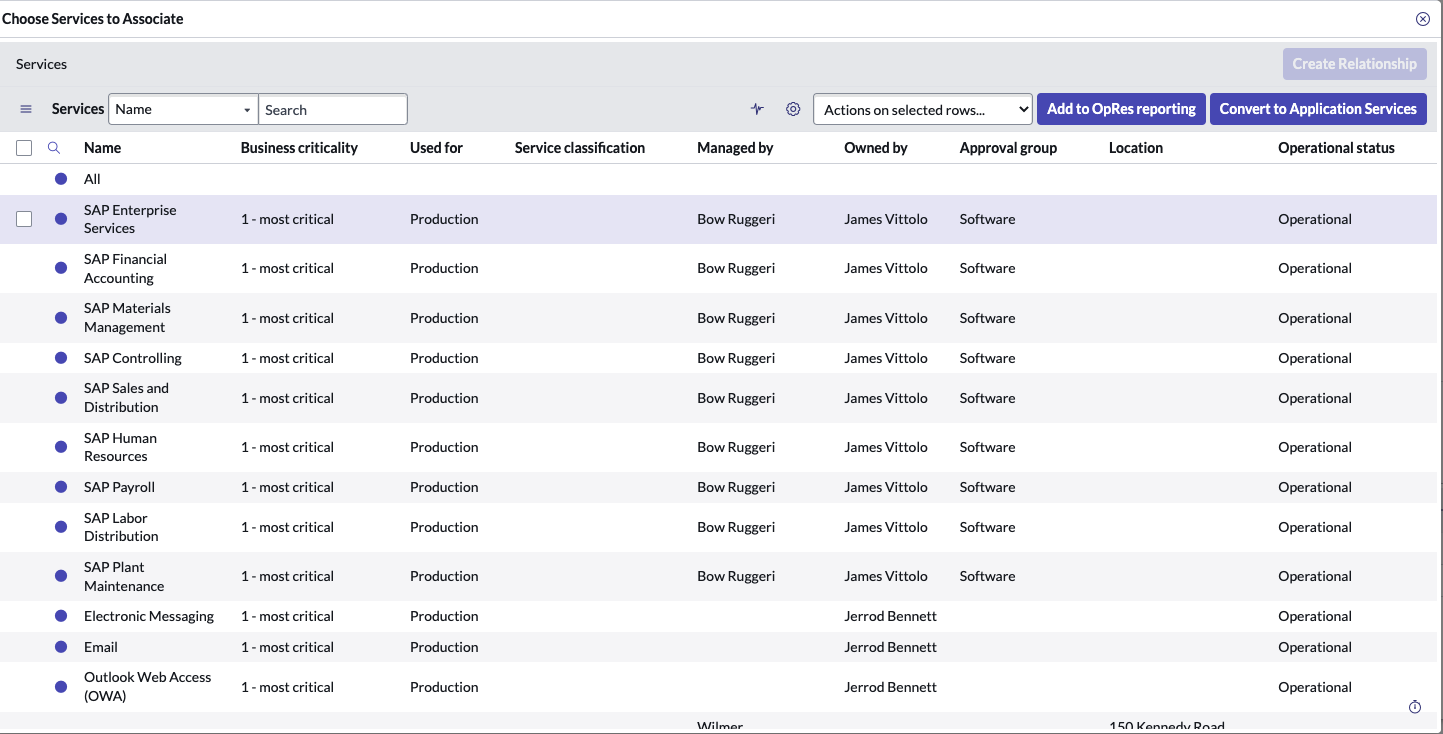
Task: Sort by the Service classification column
Action: [x=580, y=148]
